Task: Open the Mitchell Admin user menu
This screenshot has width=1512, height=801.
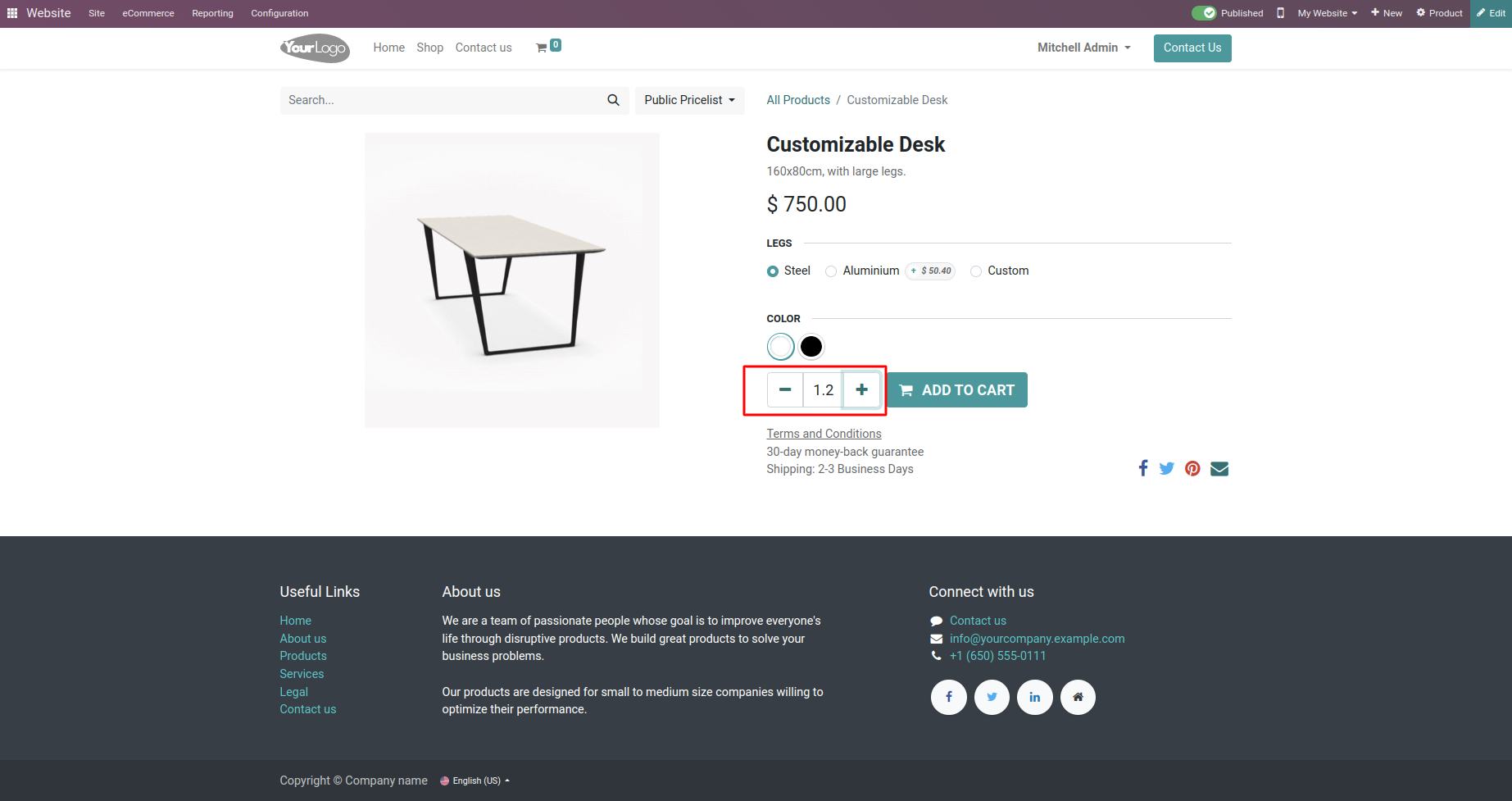Action: (1083, 48)
